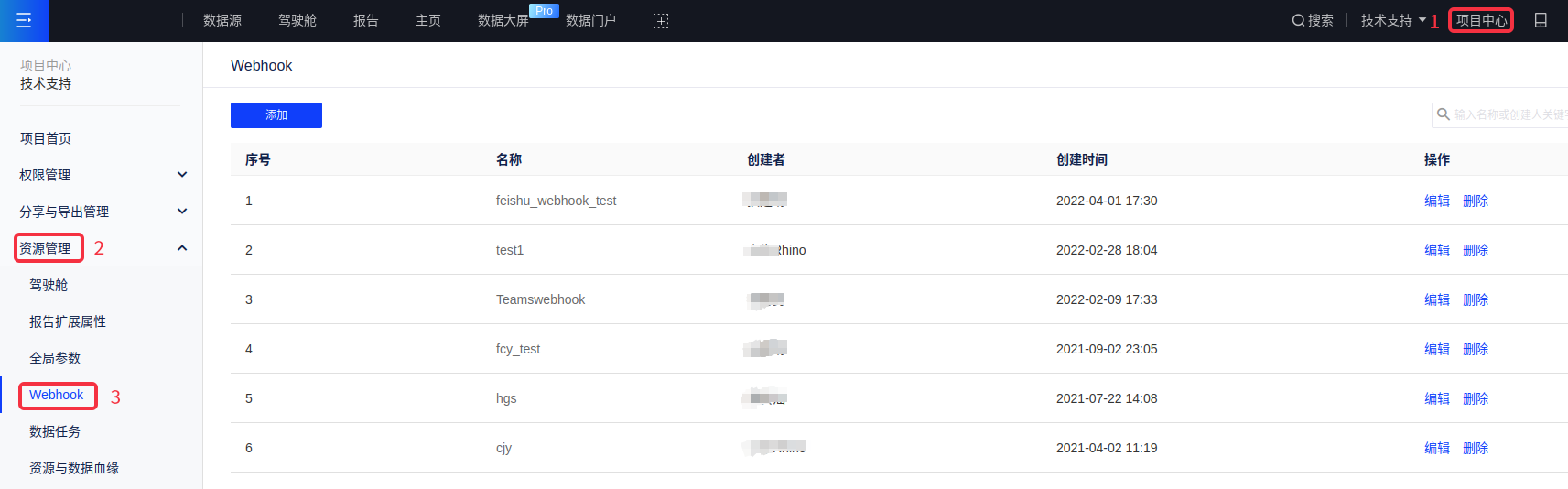Click the search magnifier icon in top bar
The width and height of the screenshot is (1568, 489).
(1298, 20)
